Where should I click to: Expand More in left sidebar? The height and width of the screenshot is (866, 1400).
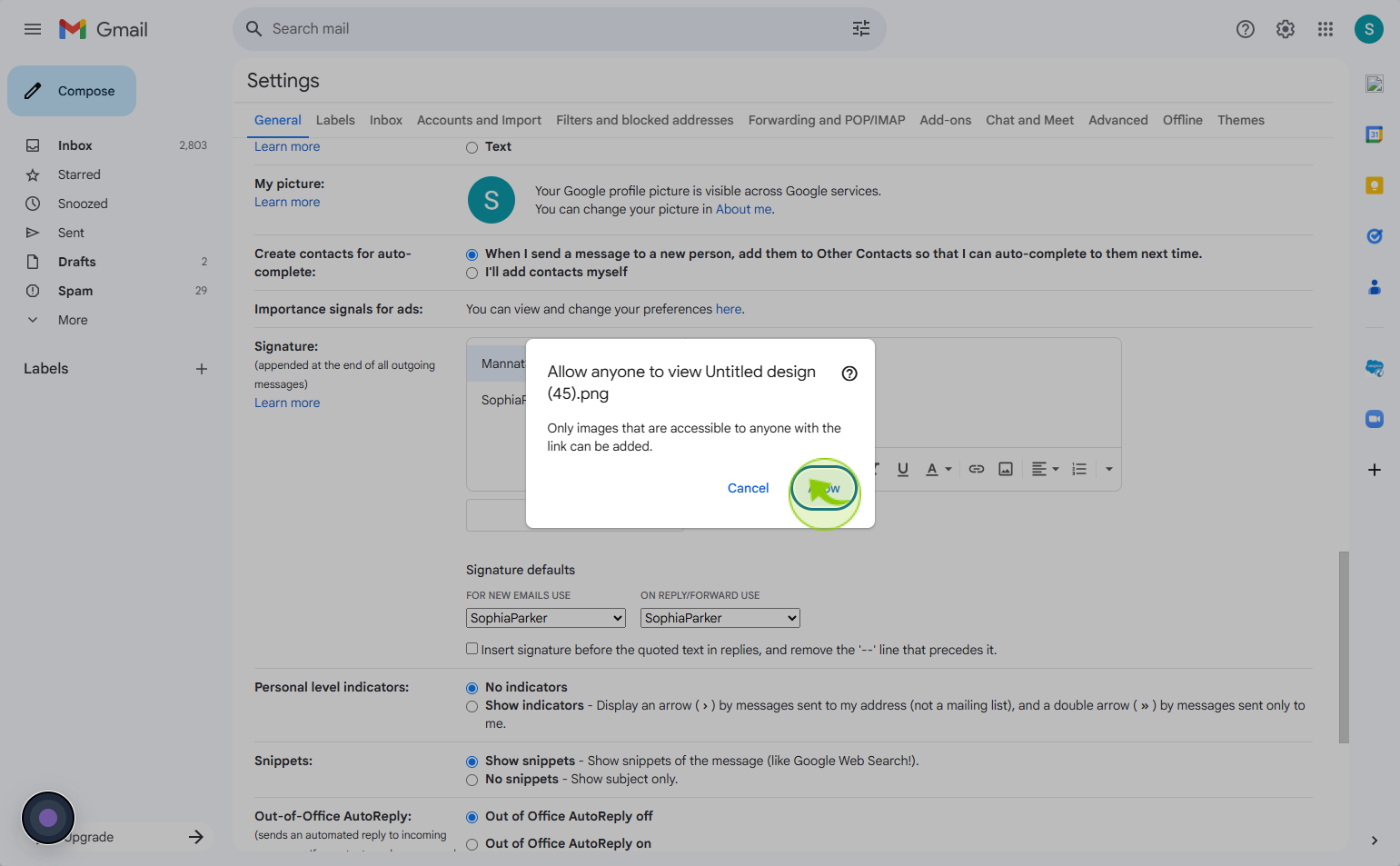point(73,320)
